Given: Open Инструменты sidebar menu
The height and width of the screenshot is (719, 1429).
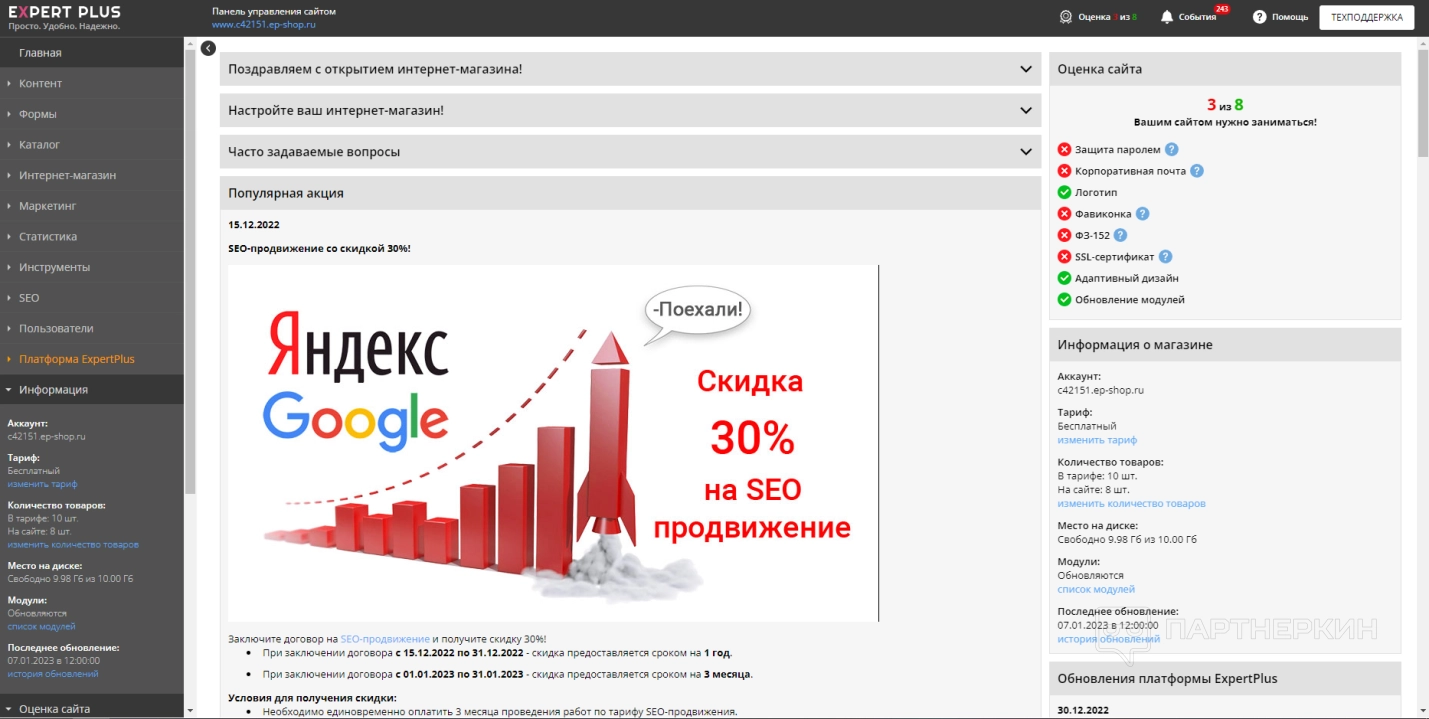Looking at the screenshot, I should [91, 267].
